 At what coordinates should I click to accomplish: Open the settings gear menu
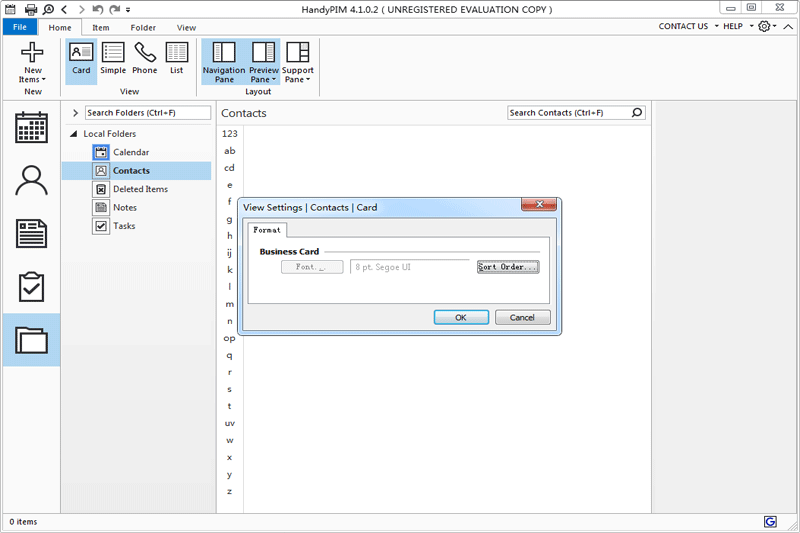click(x=767, y=26)
